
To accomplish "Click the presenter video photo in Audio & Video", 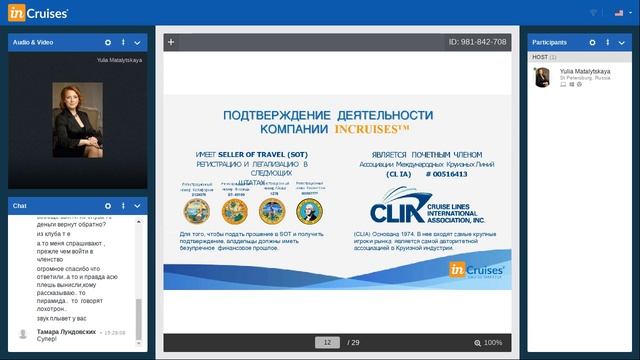I will click(x=78, y=120).
